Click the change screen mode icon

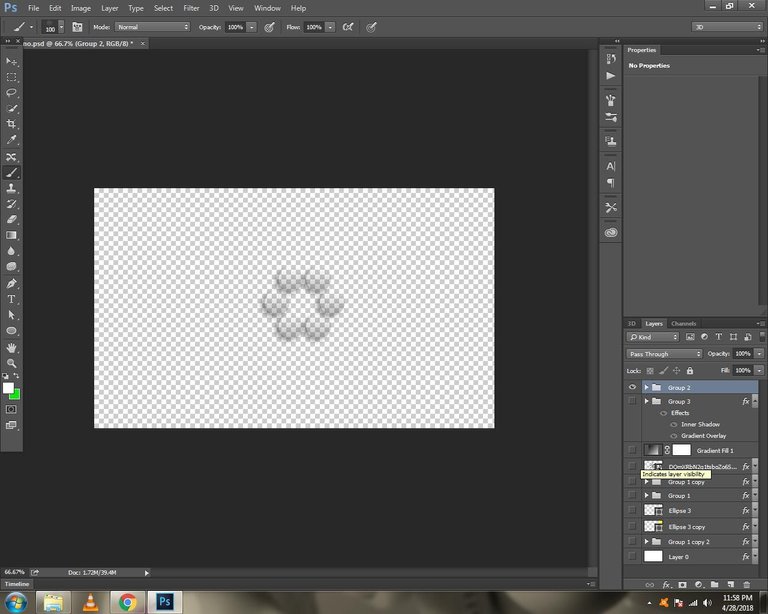(11, 425)
